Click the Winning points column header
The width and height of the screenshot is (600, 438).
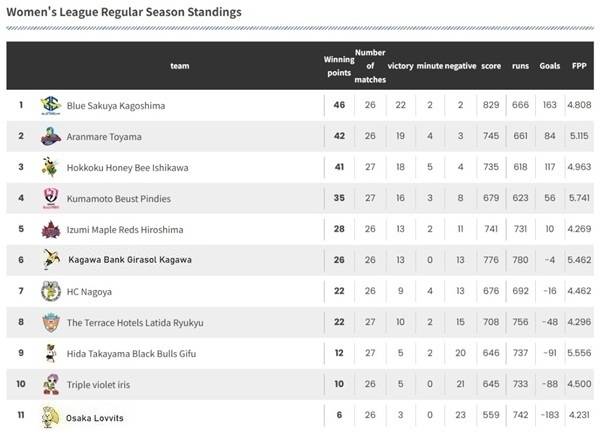pos(339,65)
